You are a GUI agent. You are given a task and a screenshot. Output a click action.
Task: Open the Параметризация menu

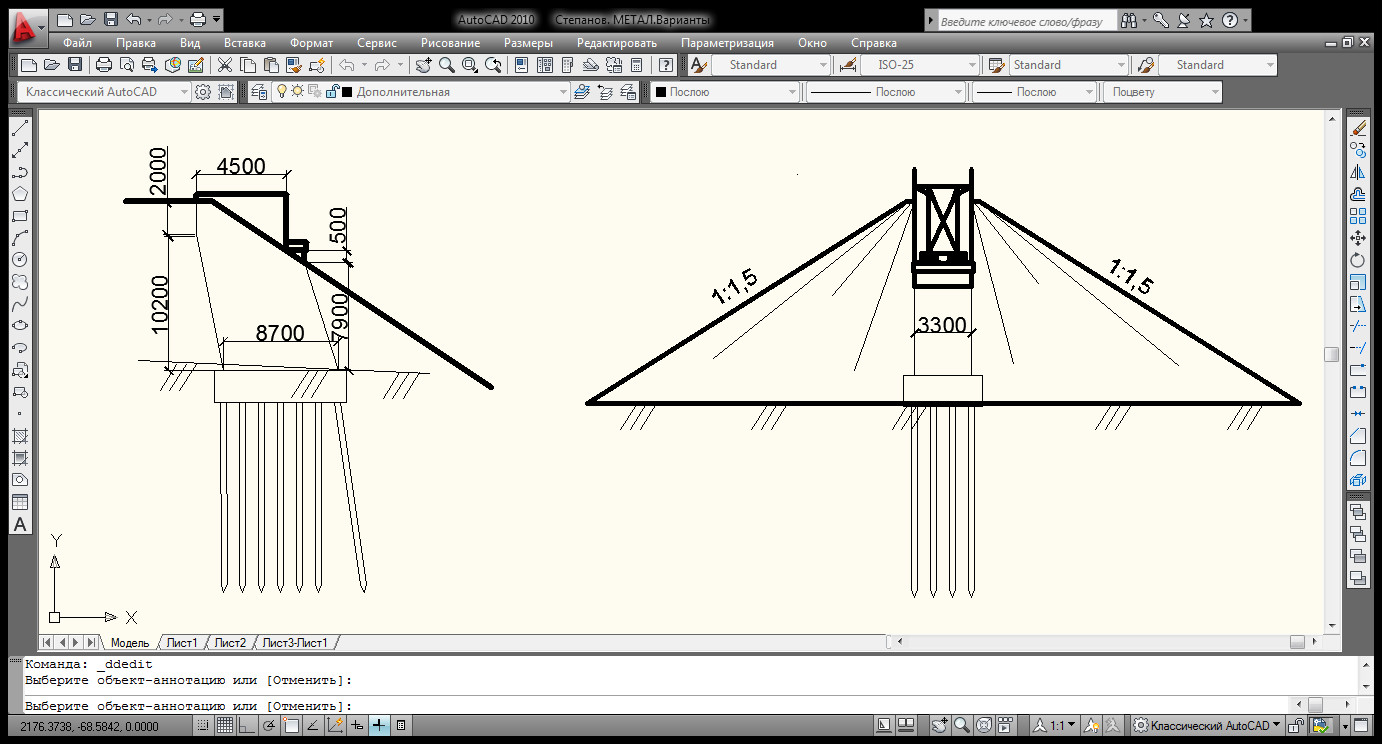point(727,43)
